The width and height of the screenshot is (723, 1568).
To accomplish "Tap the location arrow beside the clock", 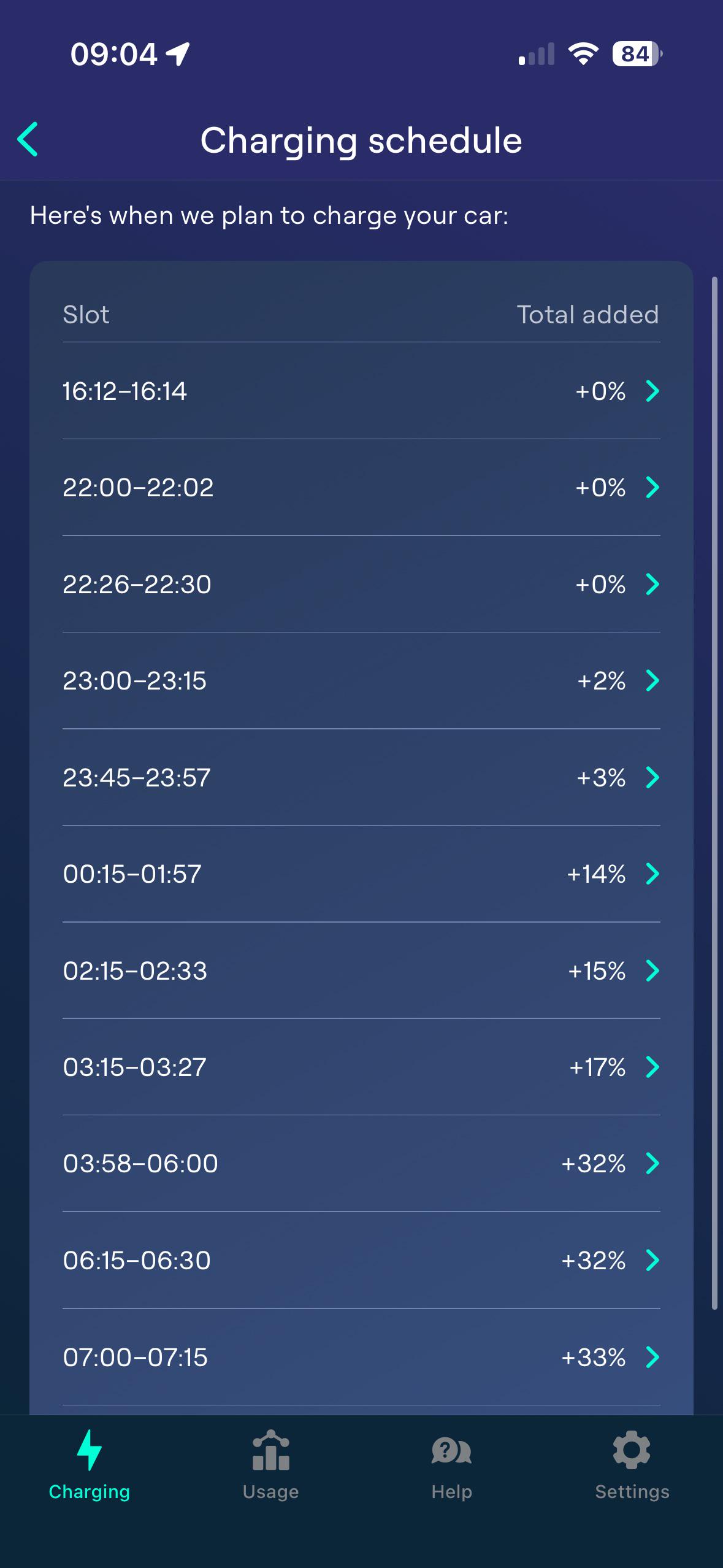I will [x=178, y=54].
